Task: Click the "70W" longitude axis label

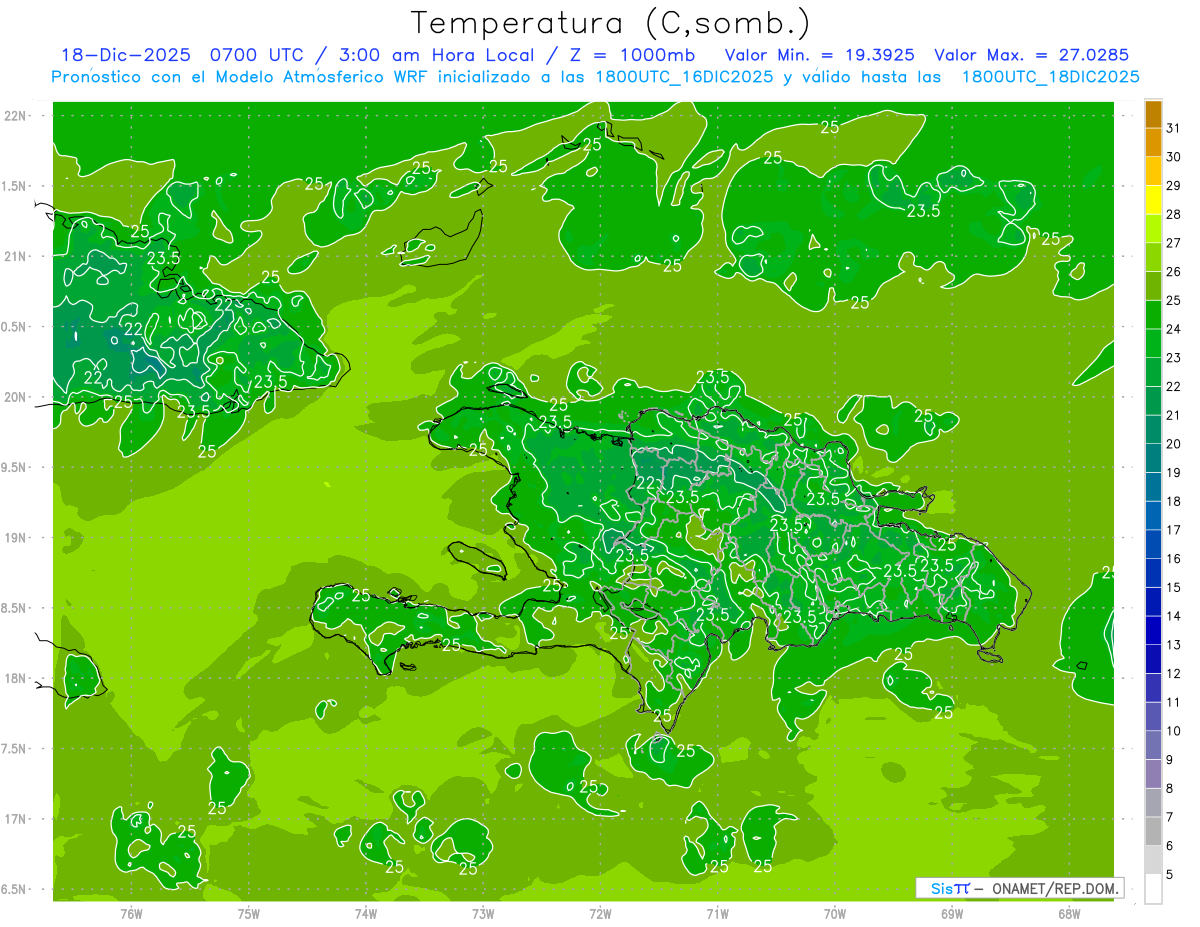Action: point(835,913)
